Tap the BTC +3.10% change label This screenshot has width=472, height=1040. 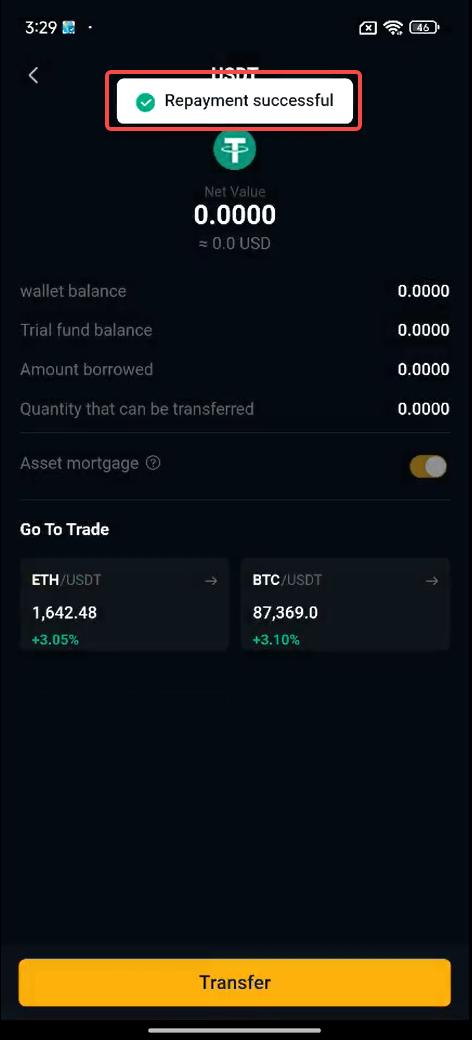(276, 640)
